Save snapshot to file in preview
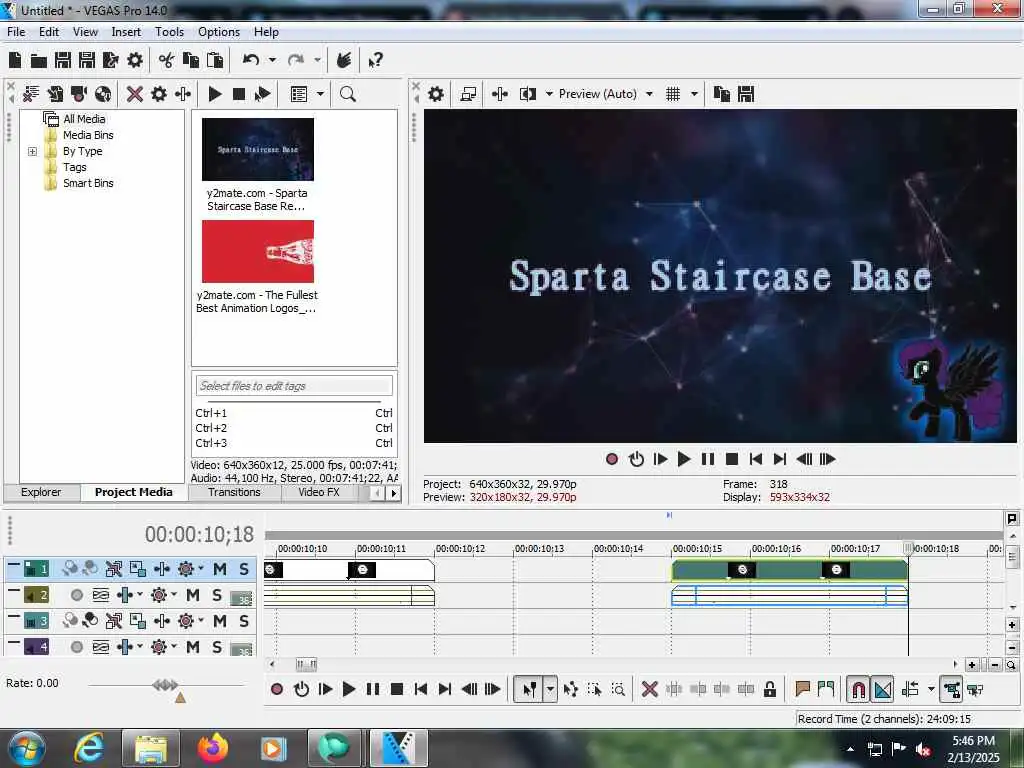 point(746,94)
